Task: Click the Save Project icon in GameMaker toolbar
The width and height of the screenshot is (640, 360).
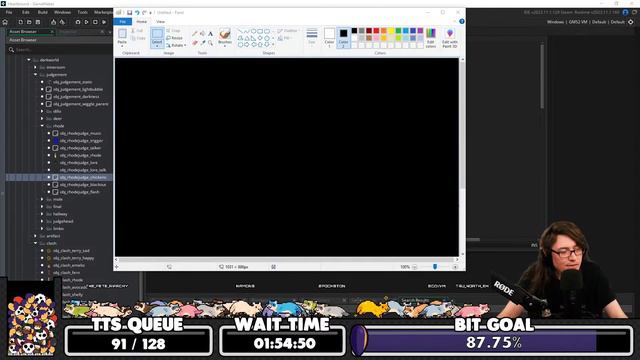Action: (x=38, y=22)
